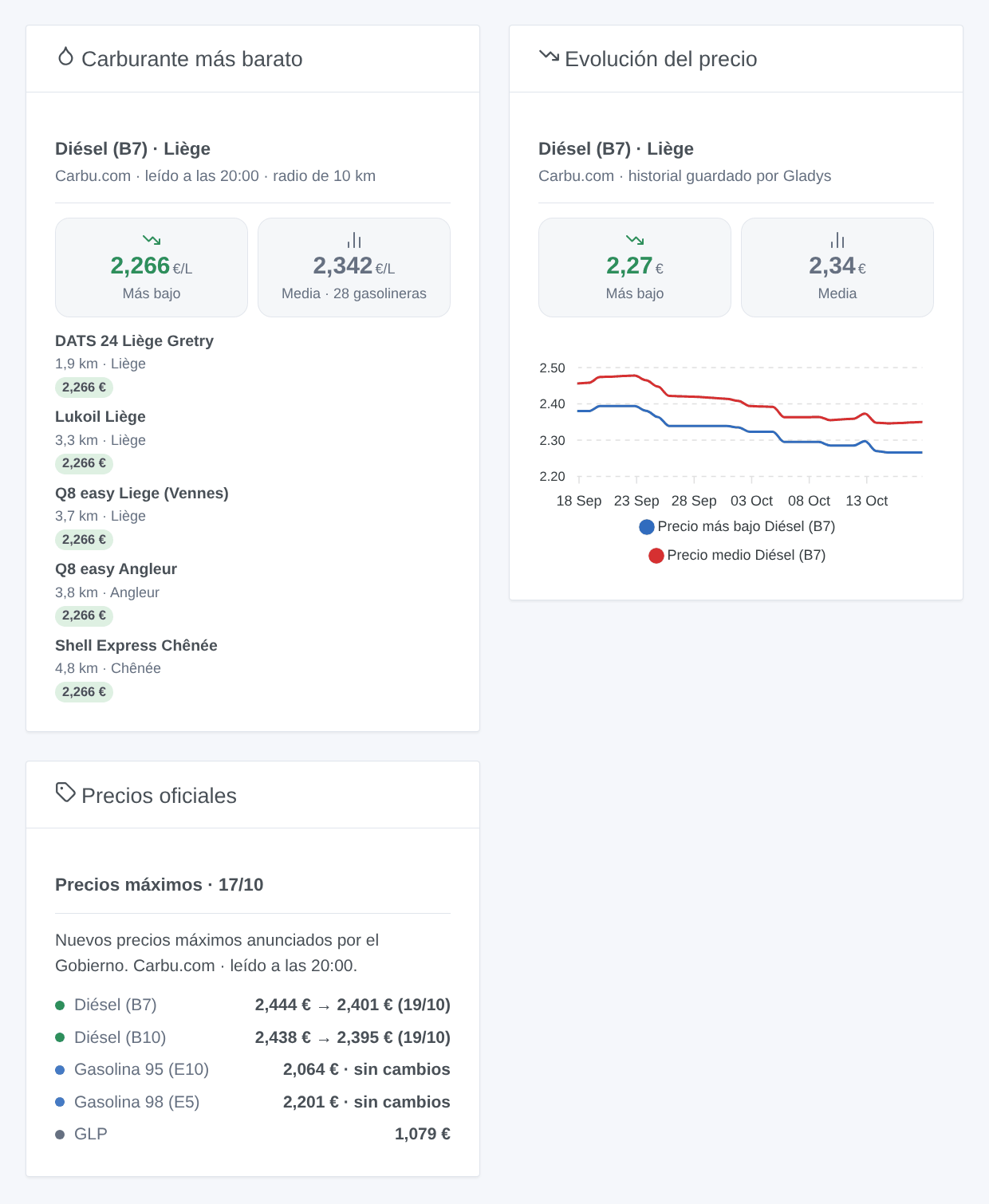Image resolution: width=989 pixels, height=1204 pixels.
Task: Open the Q8 easy Liege (Vennes) station
Action: click(x=142, y=494)
